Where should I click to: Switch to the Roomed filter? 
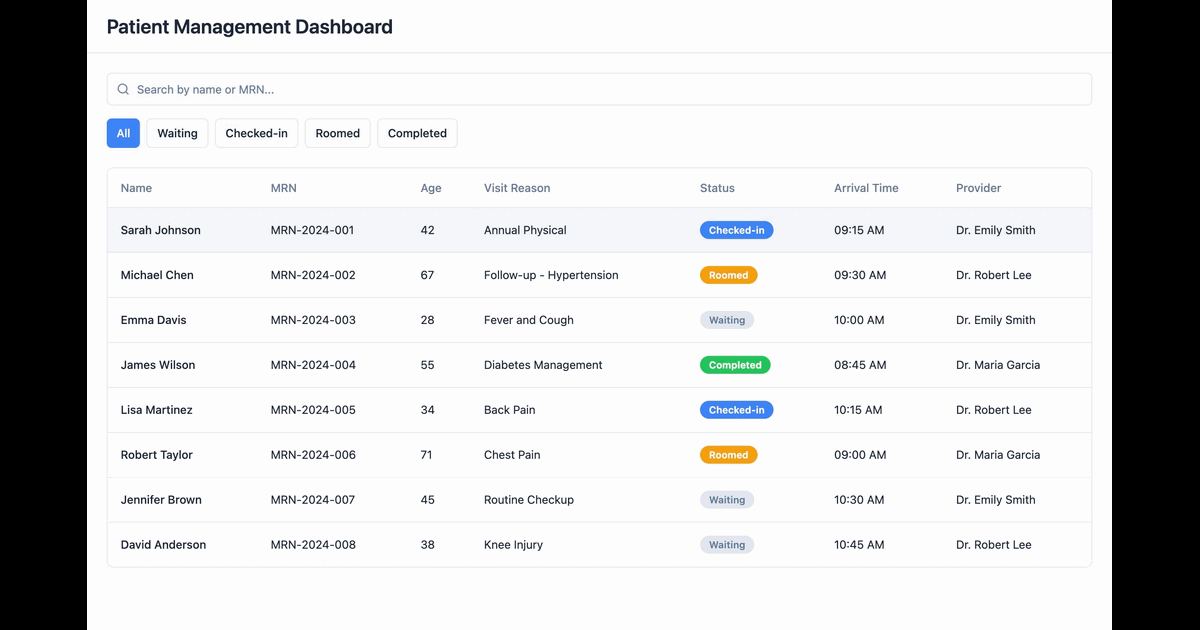pyautogui.click(x=338, y=133)
